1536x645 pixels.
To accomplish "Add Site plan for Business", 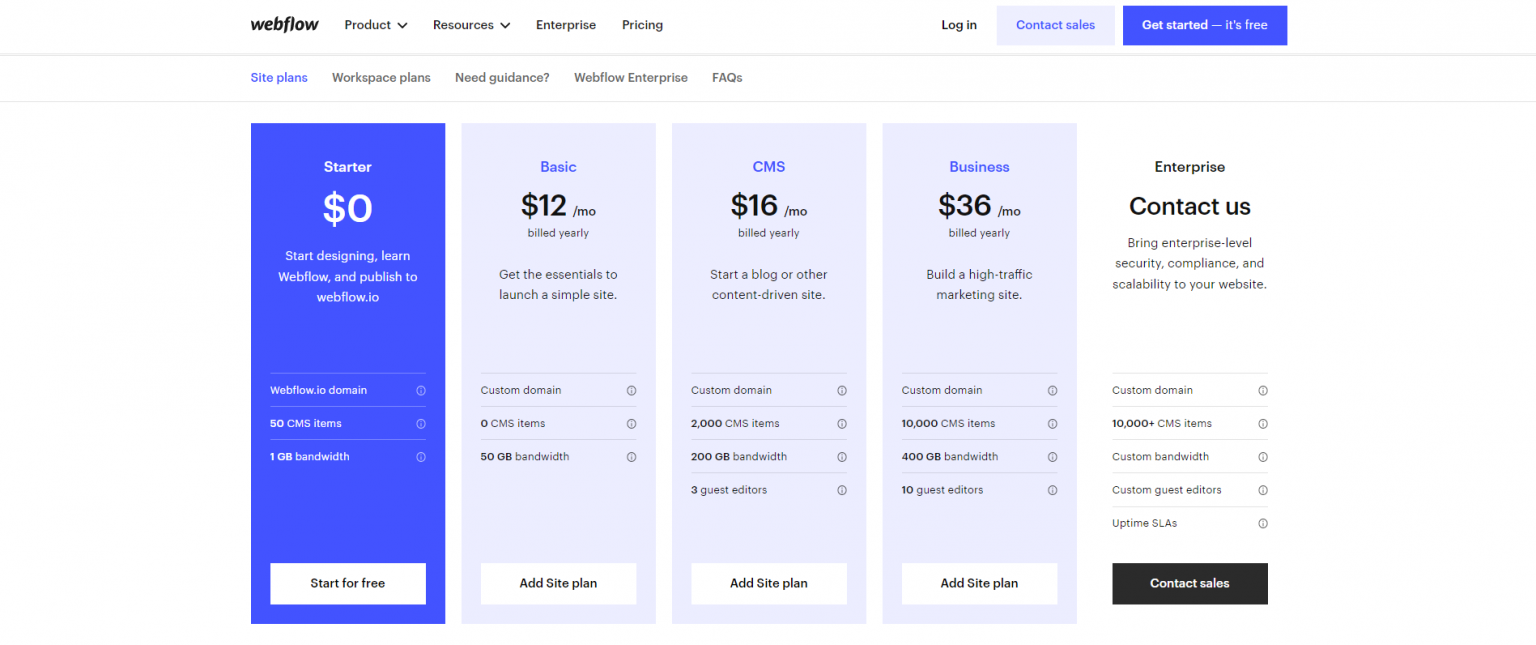I will pyautogui.click(x=979, y=583).
